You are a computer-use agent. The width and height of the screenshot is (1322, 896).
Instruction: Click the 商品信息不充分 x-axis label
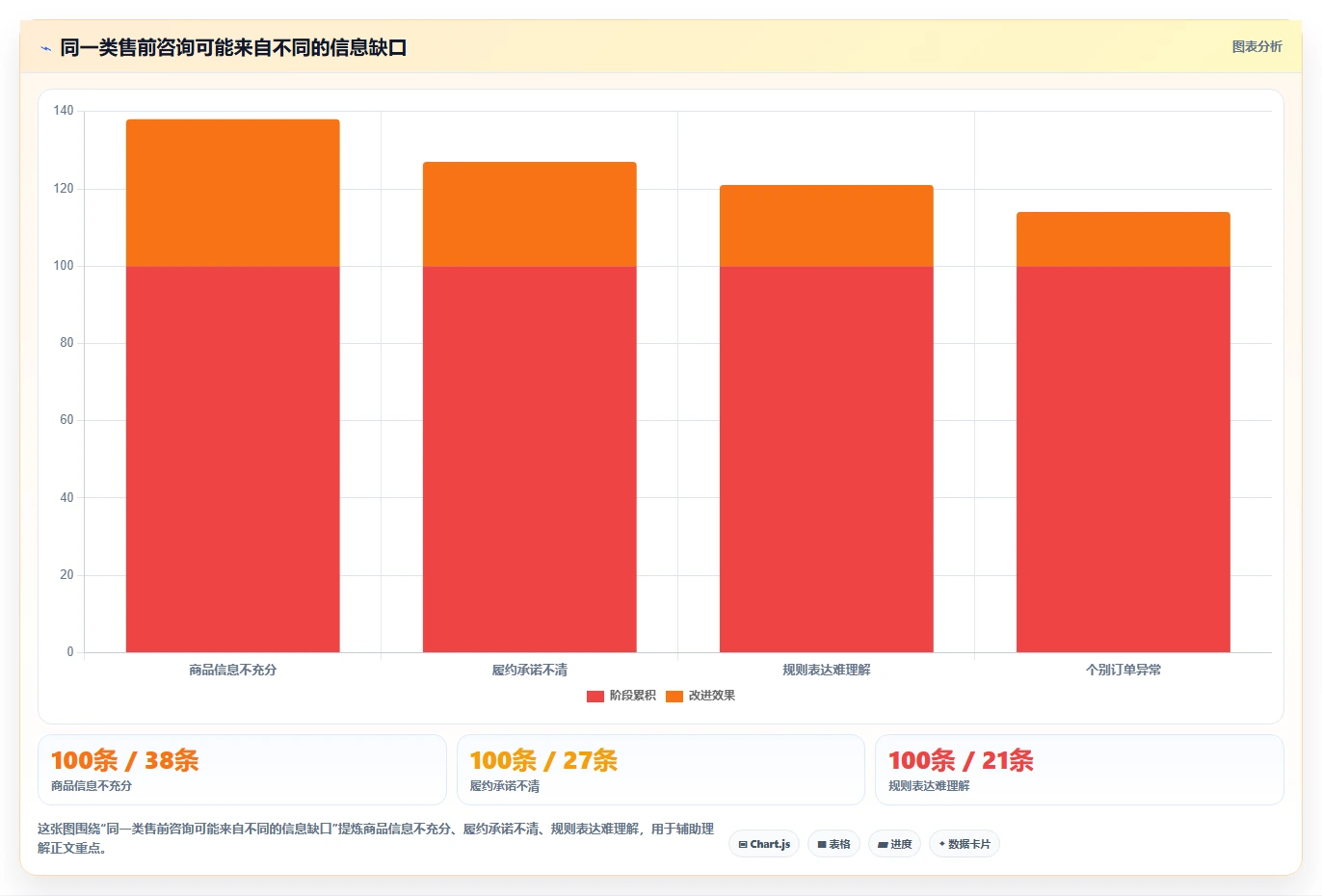click(x=233, y=670)
